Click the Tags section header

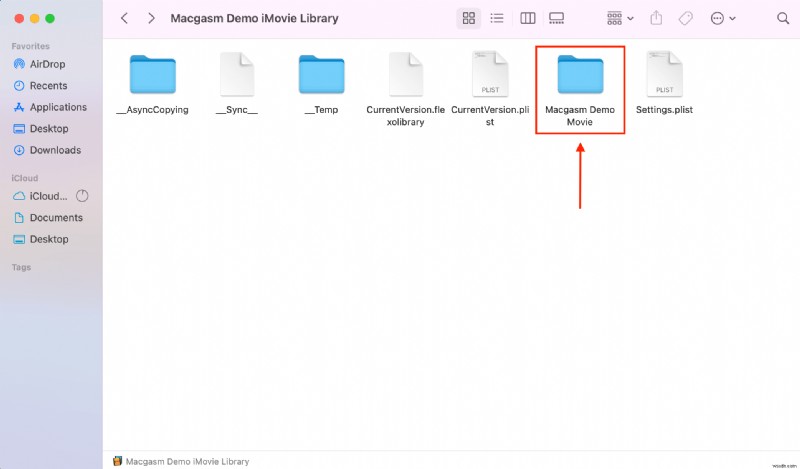pos(21,267)
